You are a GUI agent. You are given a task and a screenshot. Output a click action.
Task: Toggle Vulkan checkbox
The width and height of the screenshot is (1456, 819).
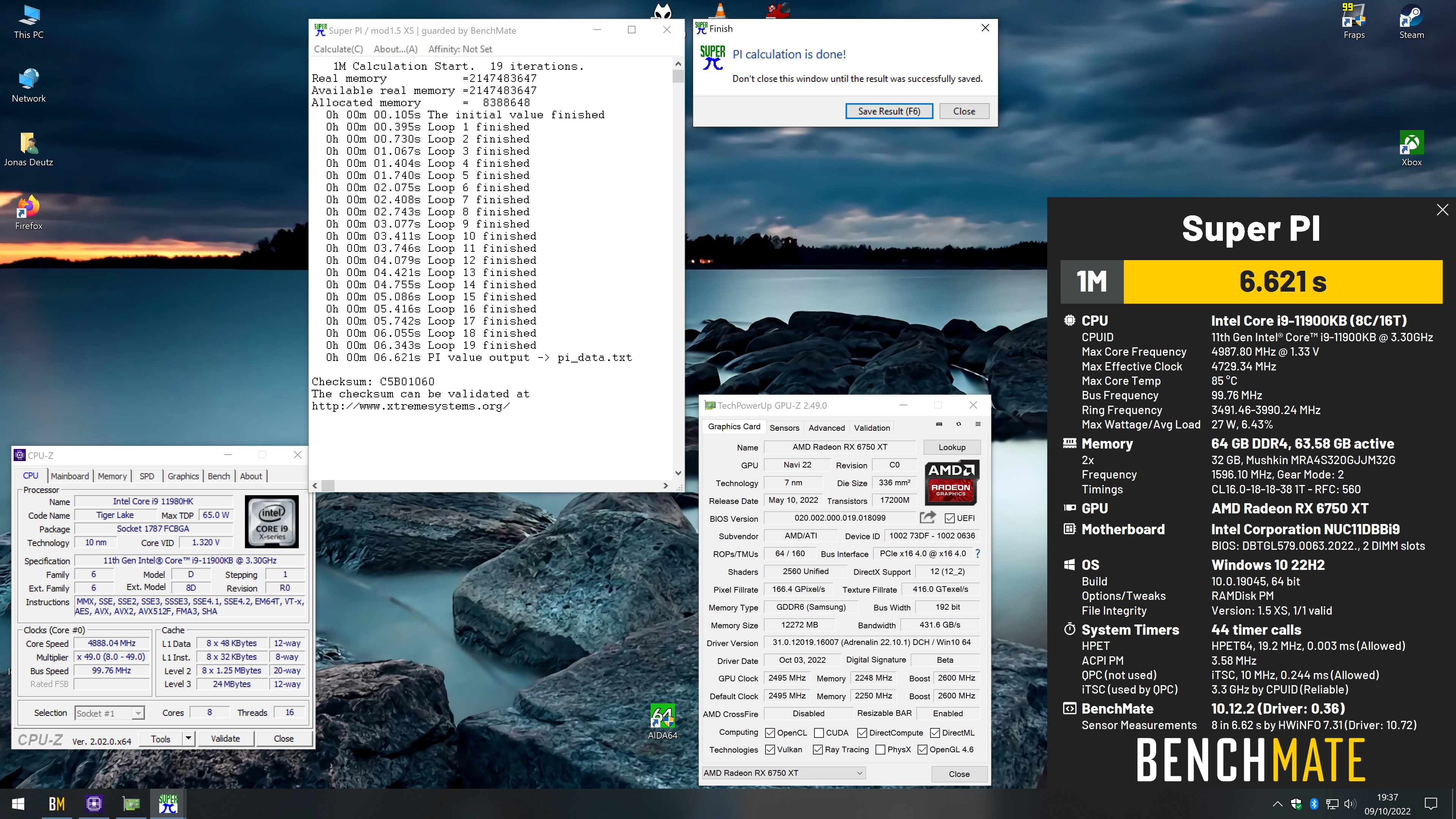(x=770, y=750)
